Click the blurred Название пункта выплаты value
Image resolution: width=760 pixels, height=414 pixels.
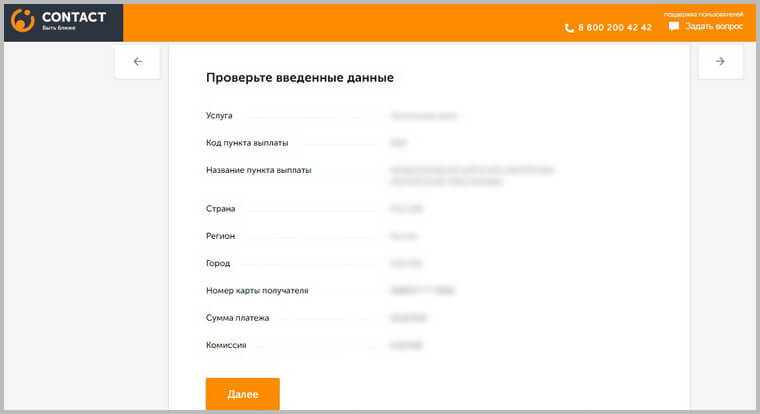pos(472,175)
